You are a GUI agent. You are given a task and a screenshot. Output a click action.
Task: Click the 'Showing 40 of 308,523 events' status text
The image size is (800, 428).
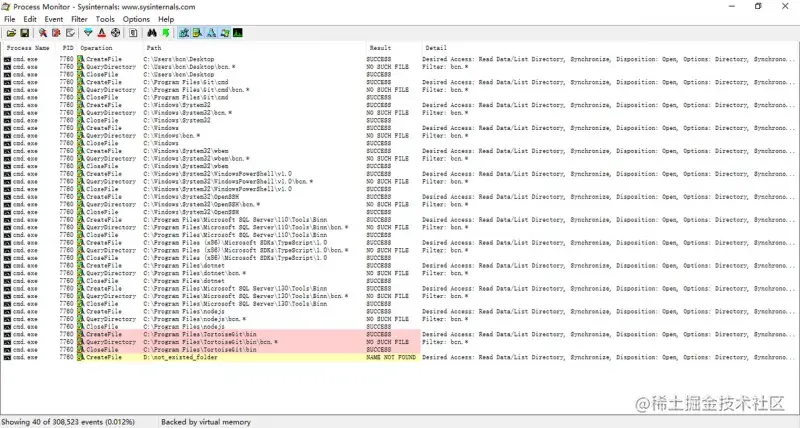68,422
